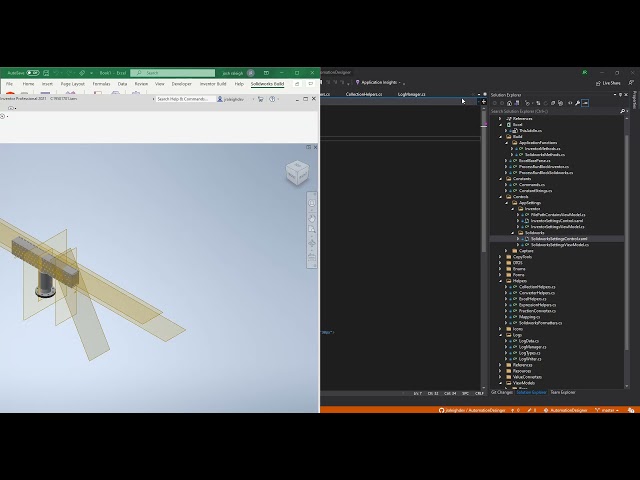
Task: Open the Excel Home tab
Action: (28, 84)
